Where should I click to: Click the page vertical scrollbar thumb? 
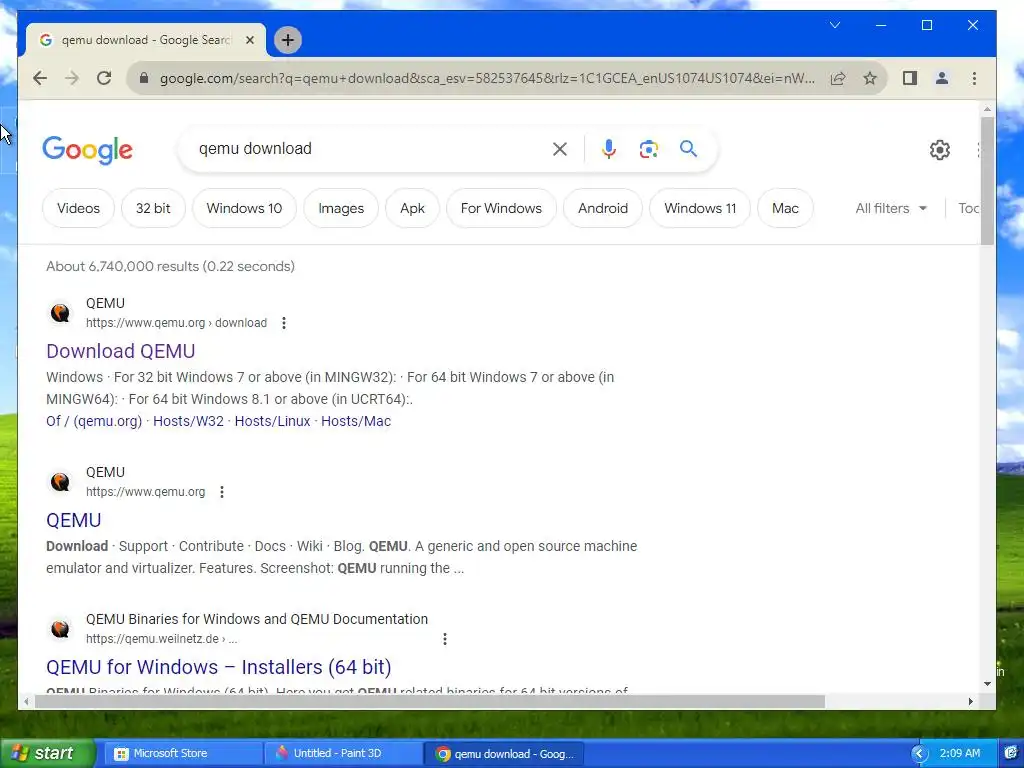pos(987,182)
